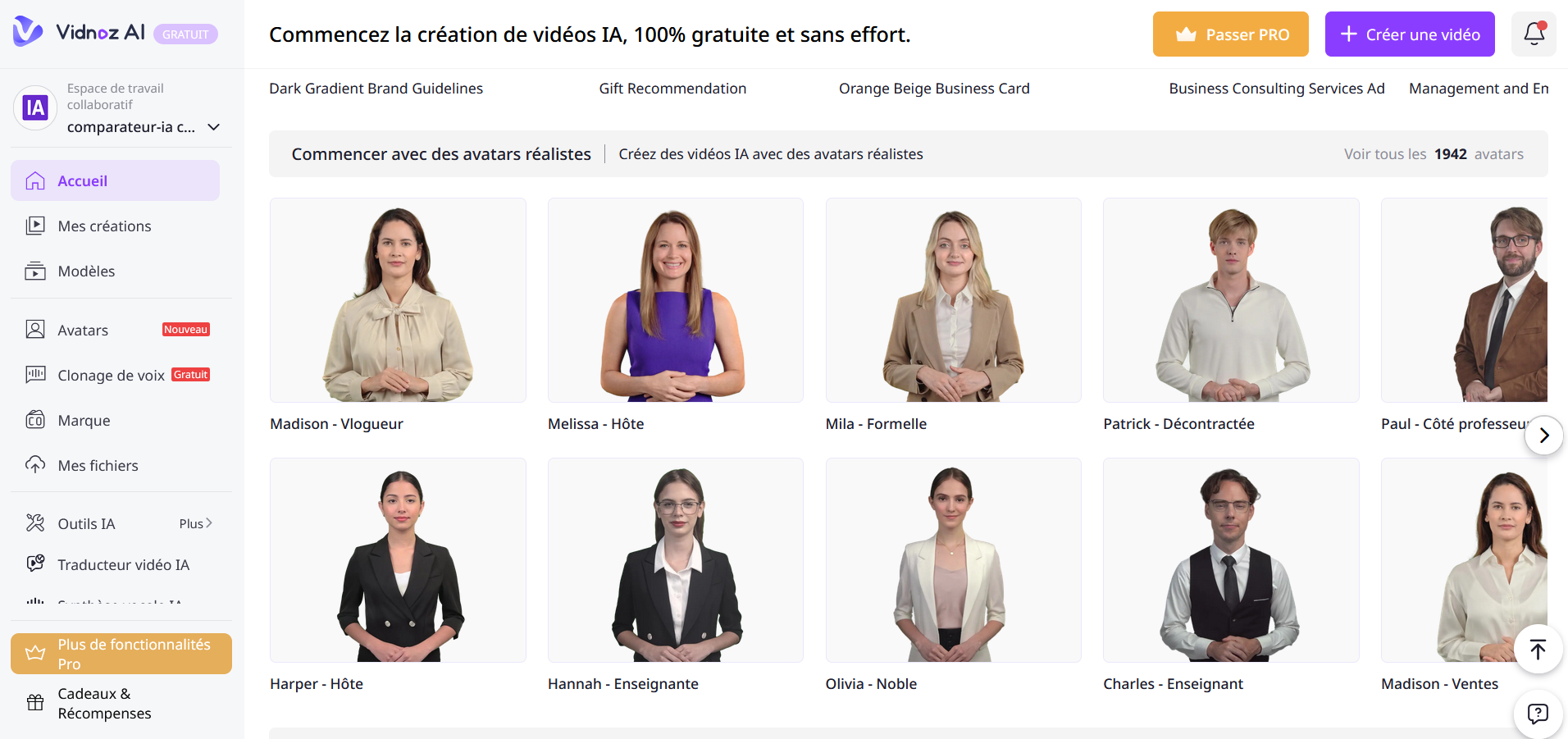This screenshot has height=739, width=1568.
Task: Click the Vidnoz AI logo
Action: click(x=79, y=32)
